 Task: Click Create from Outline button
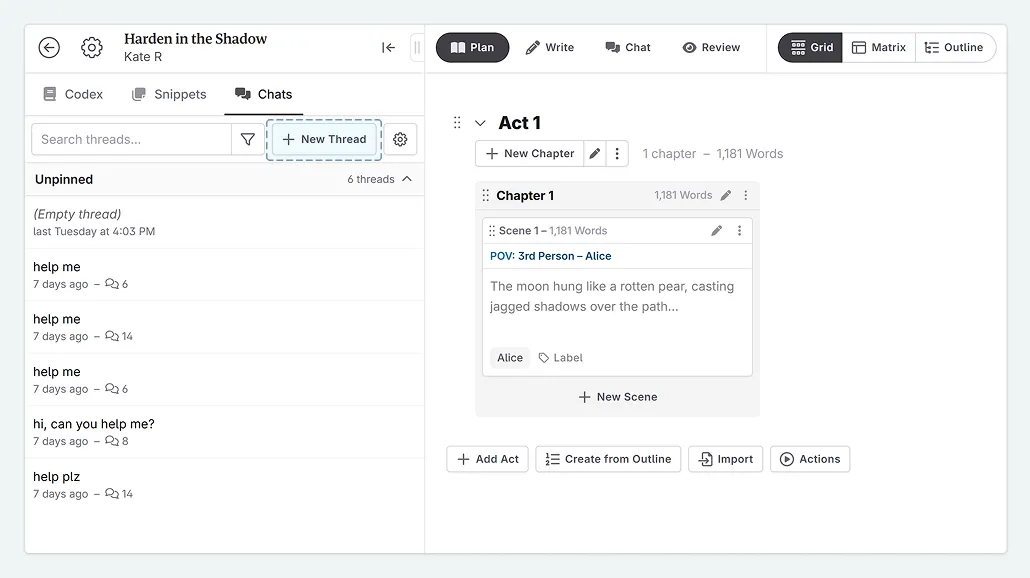(608, 459)
